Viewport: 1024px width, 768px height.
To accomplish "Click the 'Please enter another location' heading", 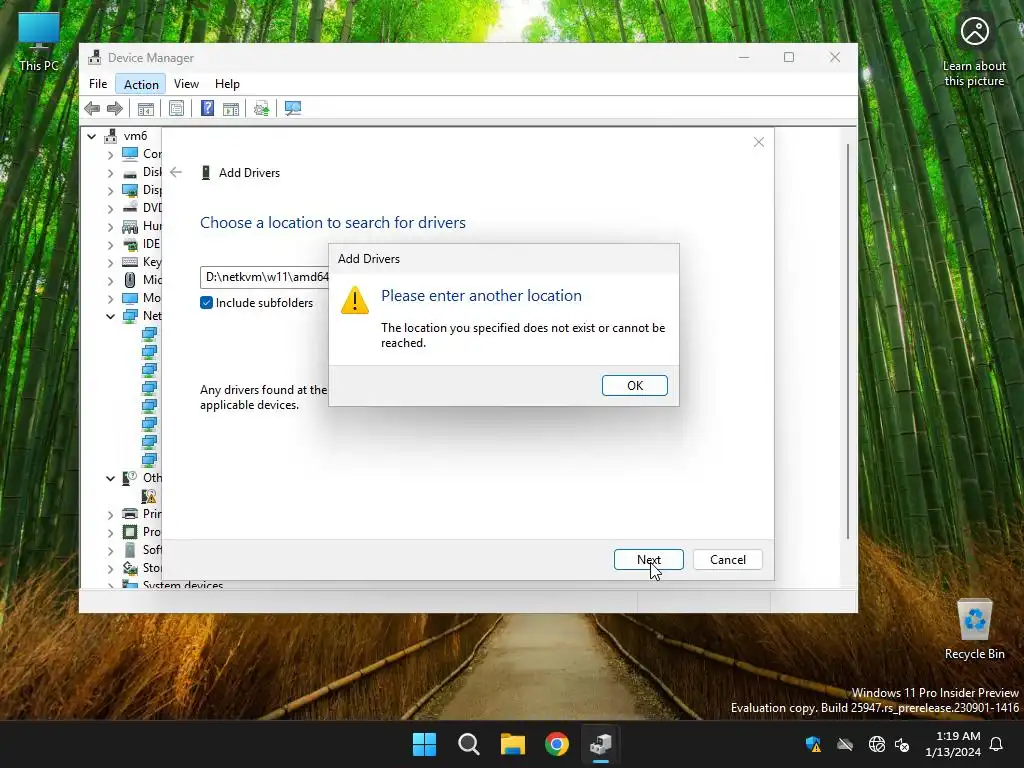I will click(481, 295).
